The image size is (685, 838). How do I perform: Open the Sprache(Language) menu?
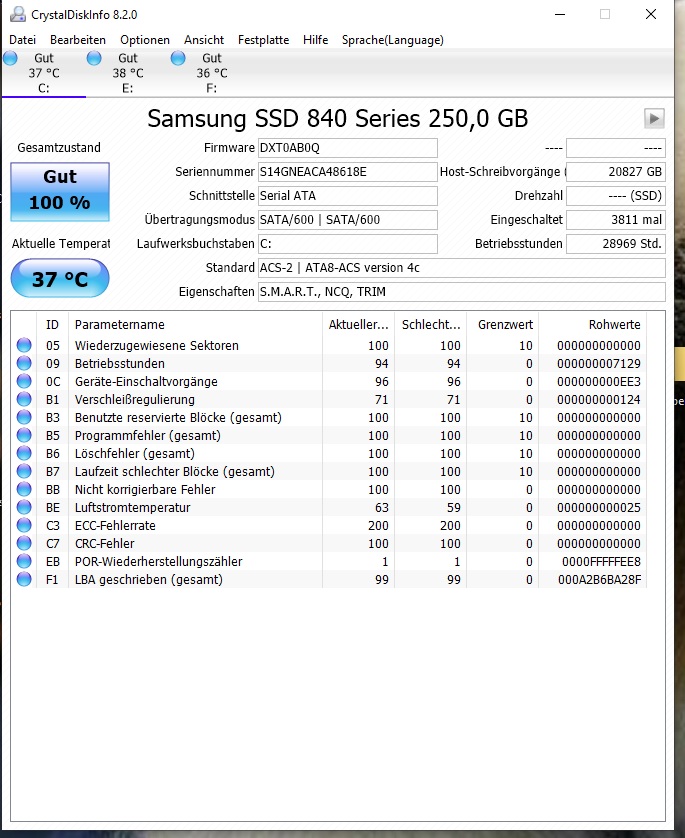393,40
